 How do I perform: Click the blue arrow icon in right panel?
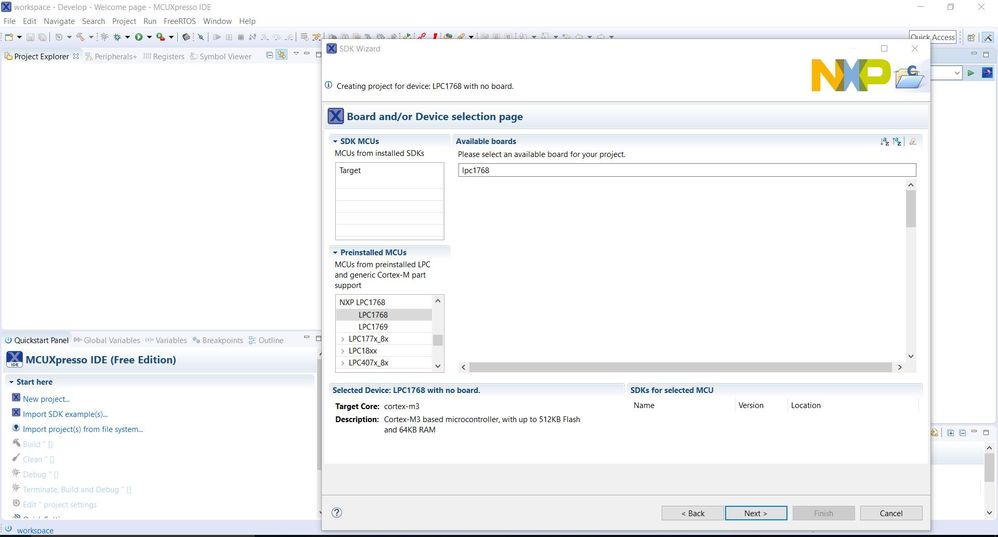987,73
